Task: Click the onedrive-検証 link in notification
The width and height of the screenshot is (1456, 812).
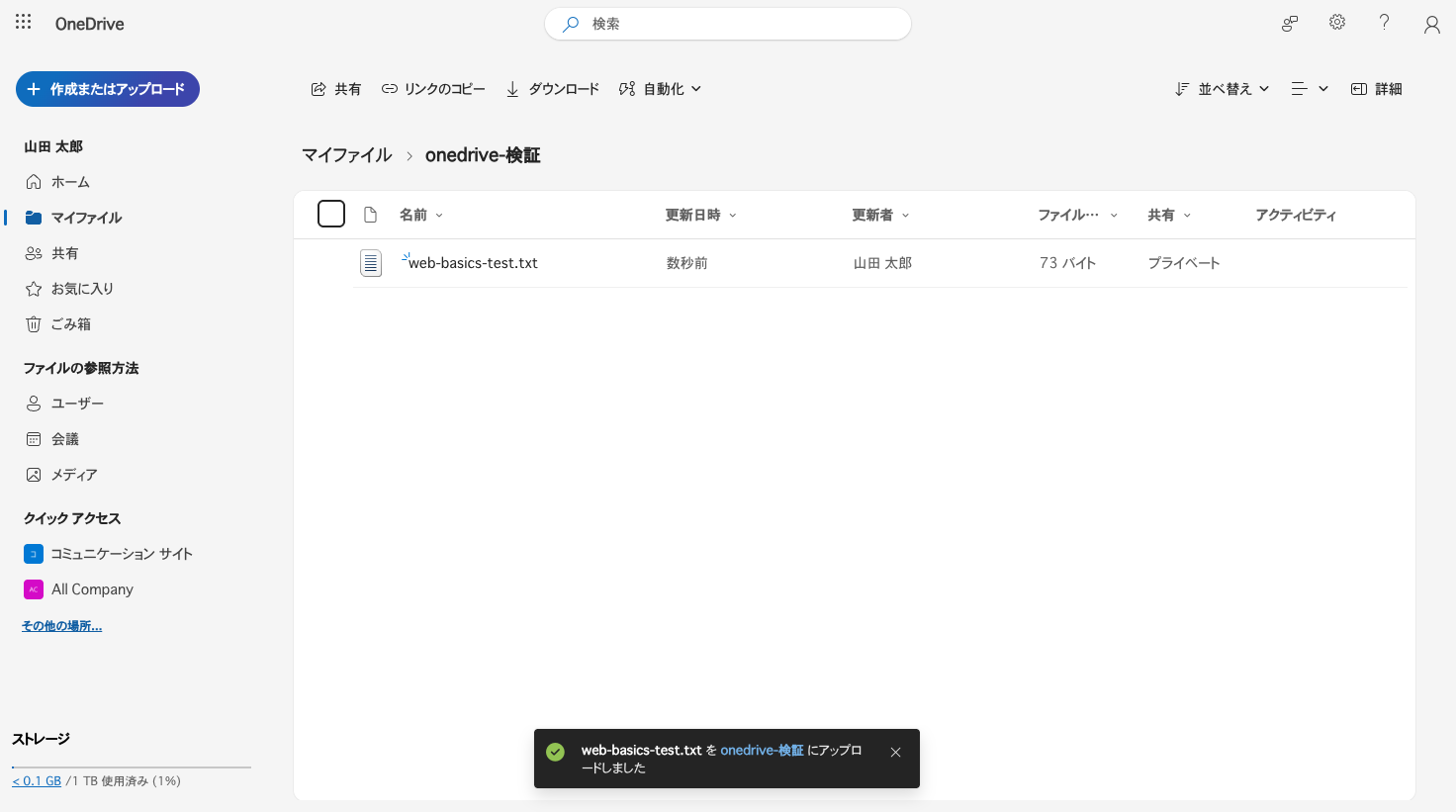Action: click(x=762, y=751)
